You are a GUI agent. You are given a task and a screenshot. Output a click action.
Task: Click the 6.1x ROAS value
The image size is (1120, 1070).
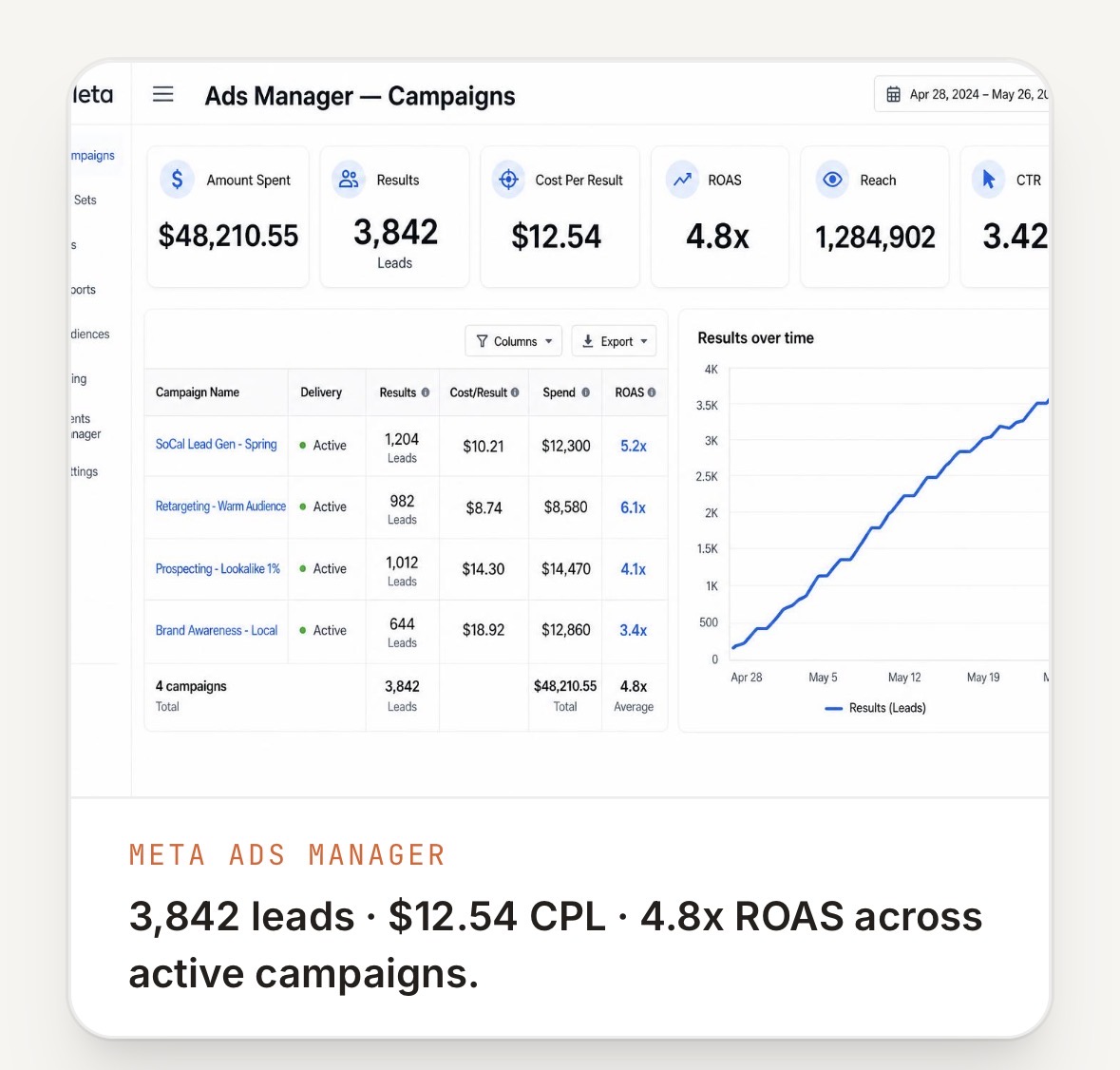pyautogui.click(x=633, y=507)
